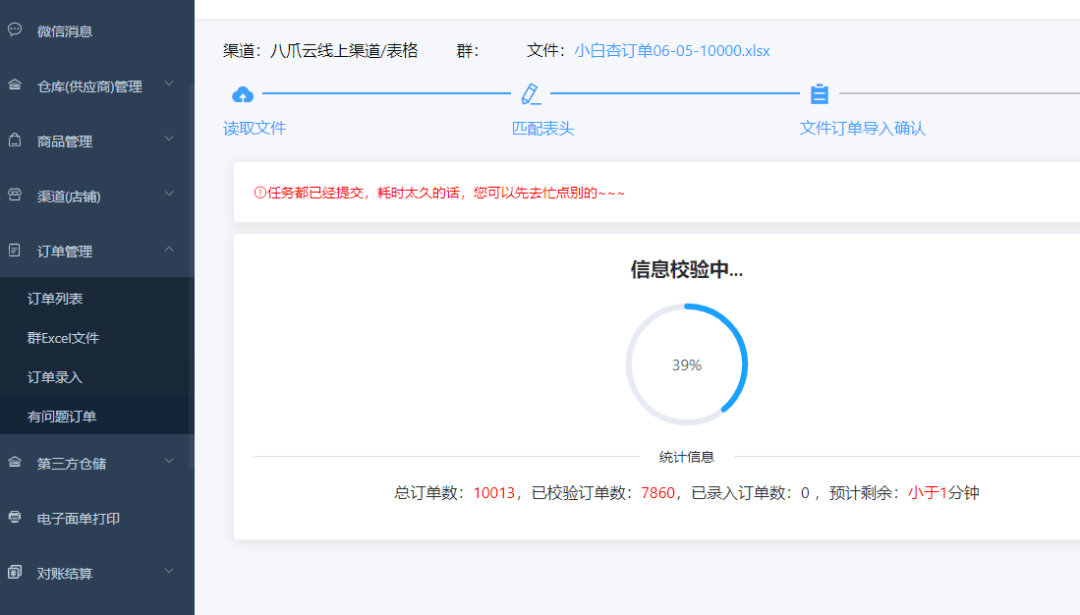1080x615 pixels.
Task: Click the 商品管理 bag icon
Action: point(15,140)
